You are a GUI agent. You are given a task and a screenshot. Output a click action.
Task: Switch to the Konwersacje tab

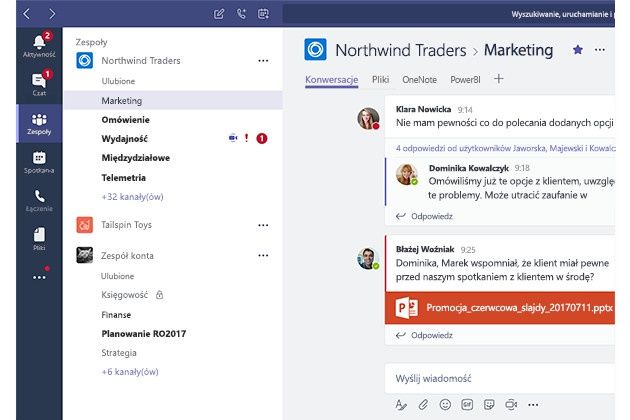click(x=331, y=80)
